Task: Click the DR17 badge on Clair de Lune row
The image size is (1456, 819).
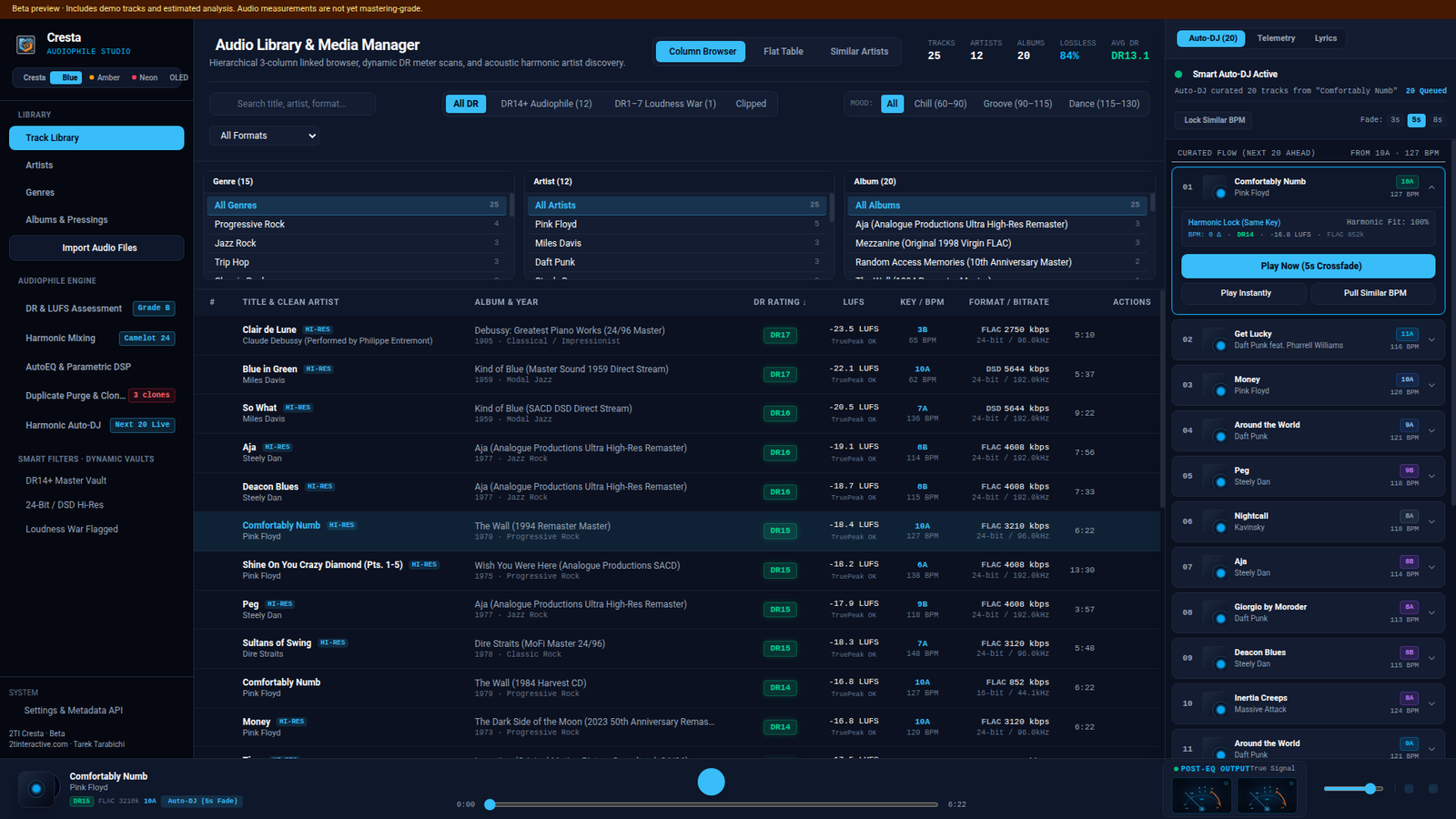Action: coord(780,335)
